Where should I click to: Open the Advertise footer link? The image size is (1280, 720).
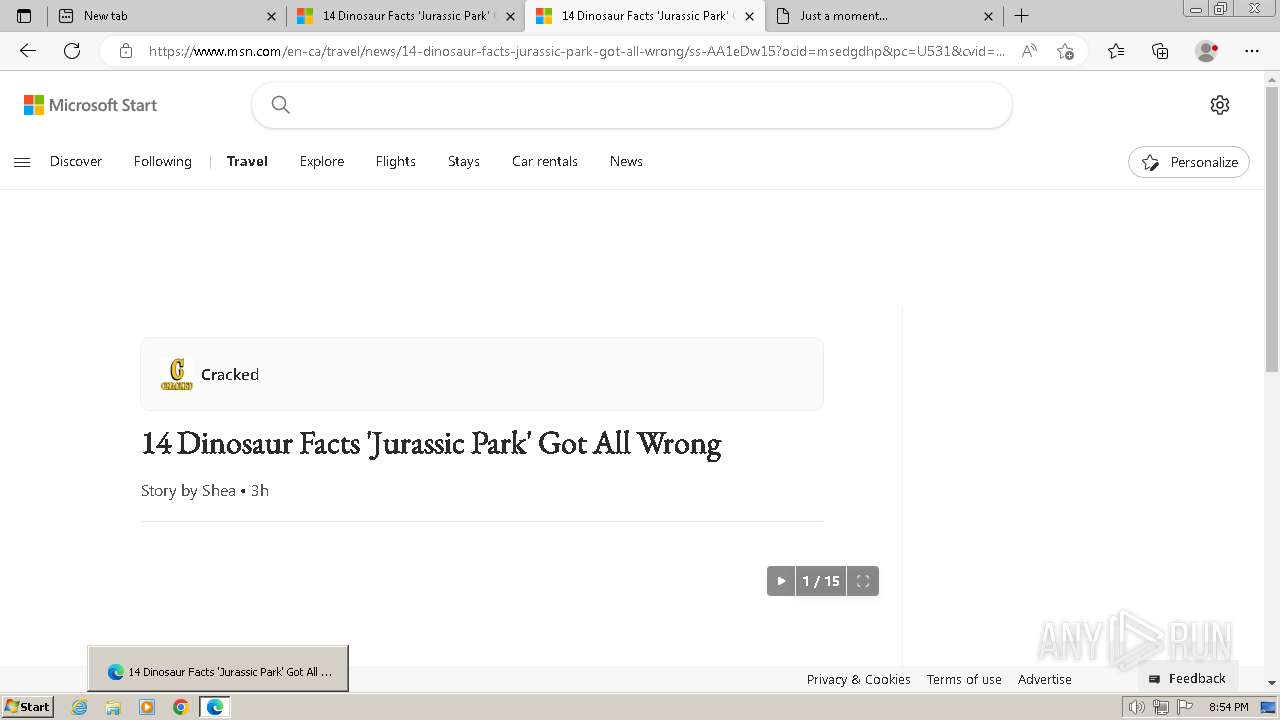click(x=1045, y=679)
